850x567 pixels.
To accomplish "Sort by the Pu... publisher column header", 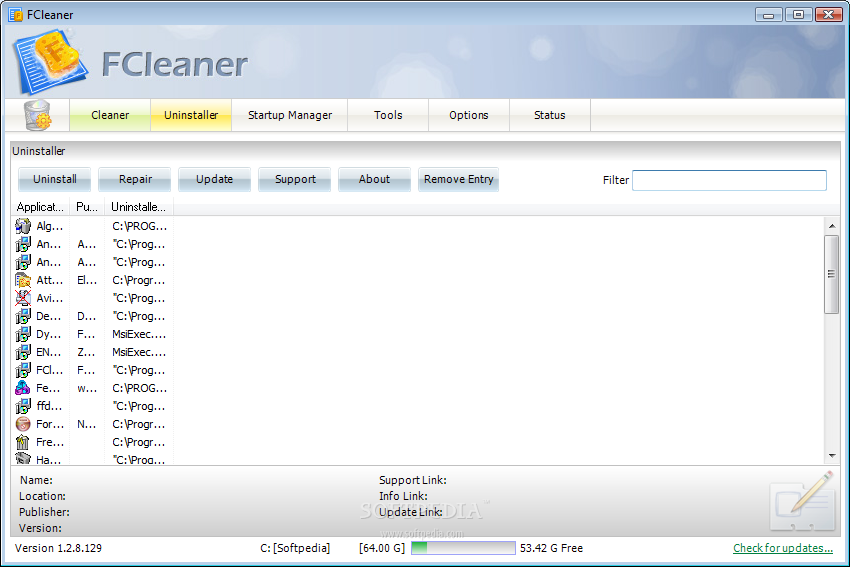I will coord(87,207).
